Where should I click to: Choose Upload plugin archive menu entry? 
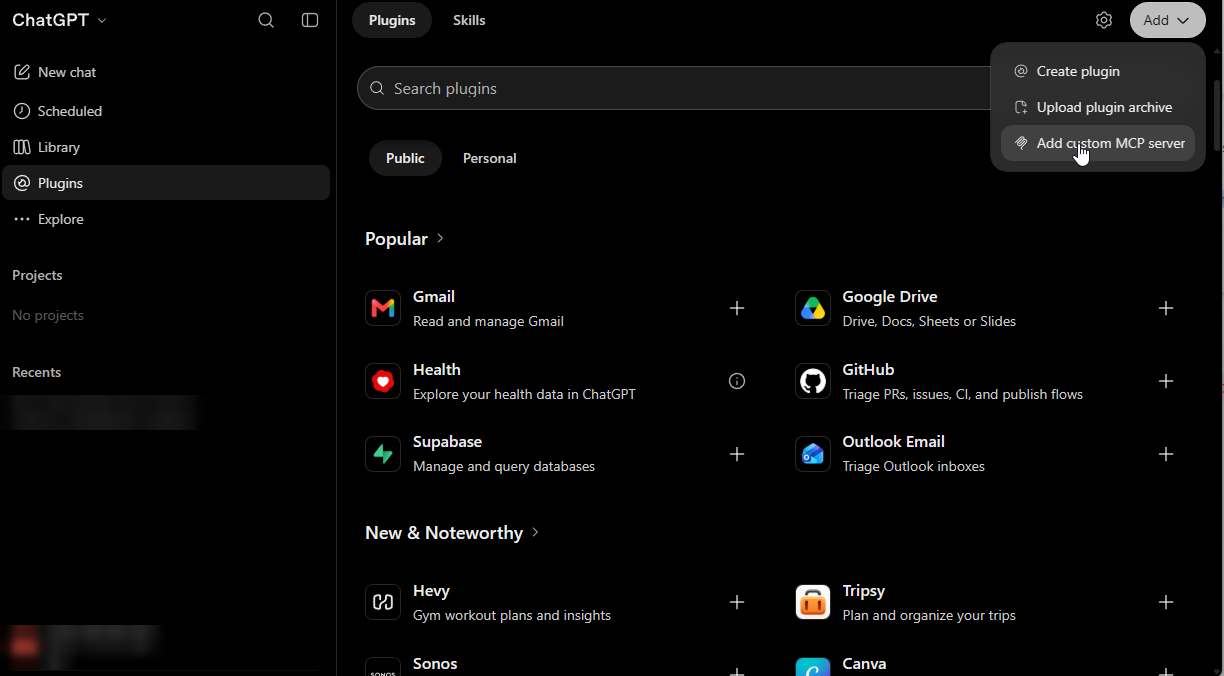point(1098,107)
